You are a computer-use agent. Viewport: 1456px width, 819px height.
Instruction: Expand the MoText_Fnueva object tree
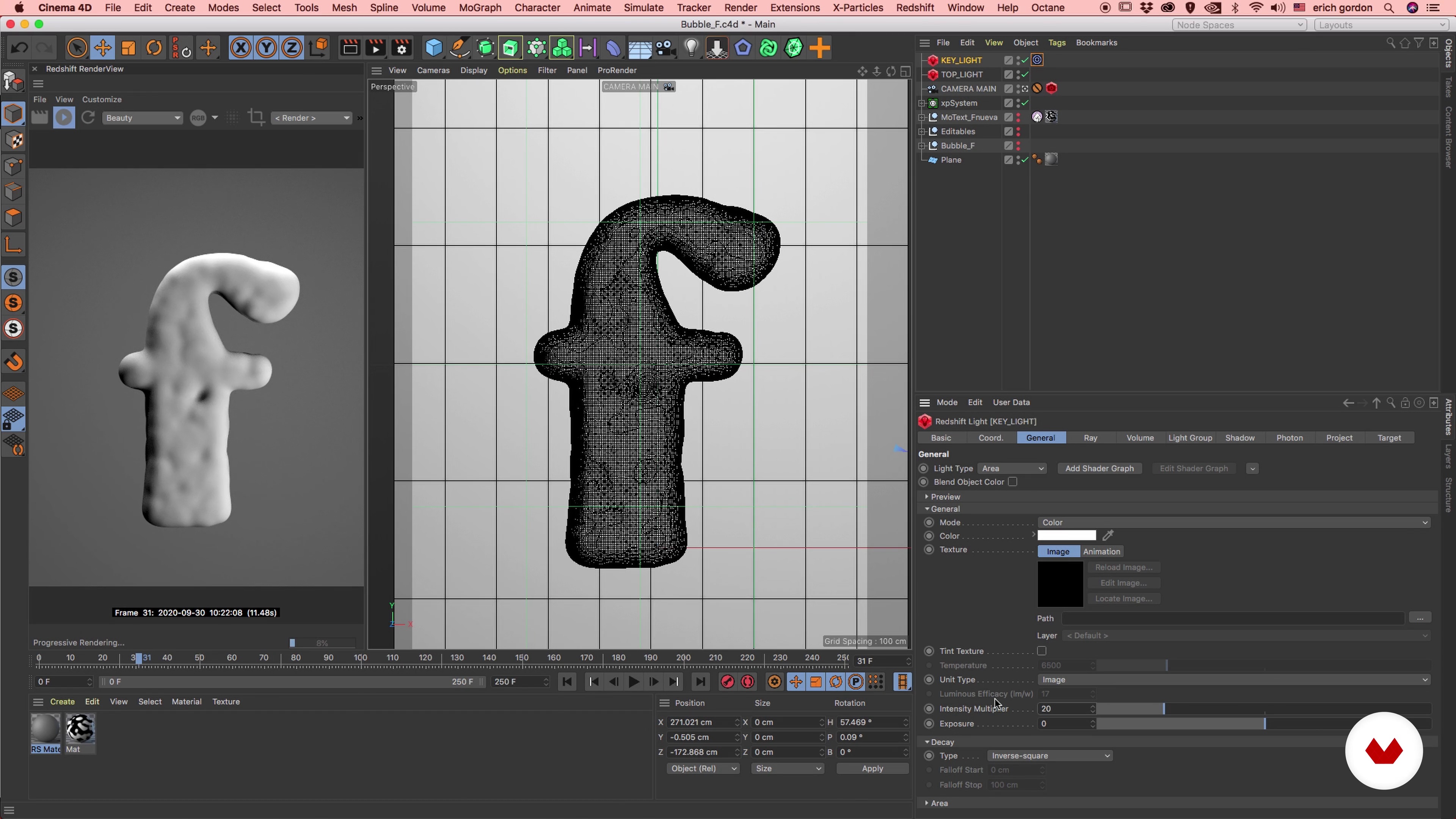(x=922, y=117)
